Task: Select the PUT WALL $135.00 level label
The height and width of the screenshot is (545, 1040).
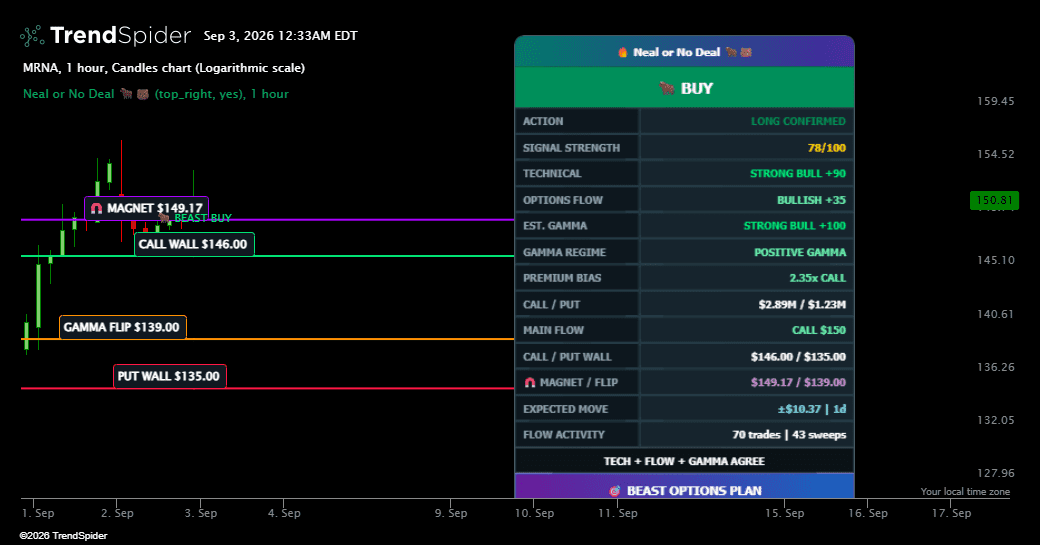Action: tap(170, 377)
